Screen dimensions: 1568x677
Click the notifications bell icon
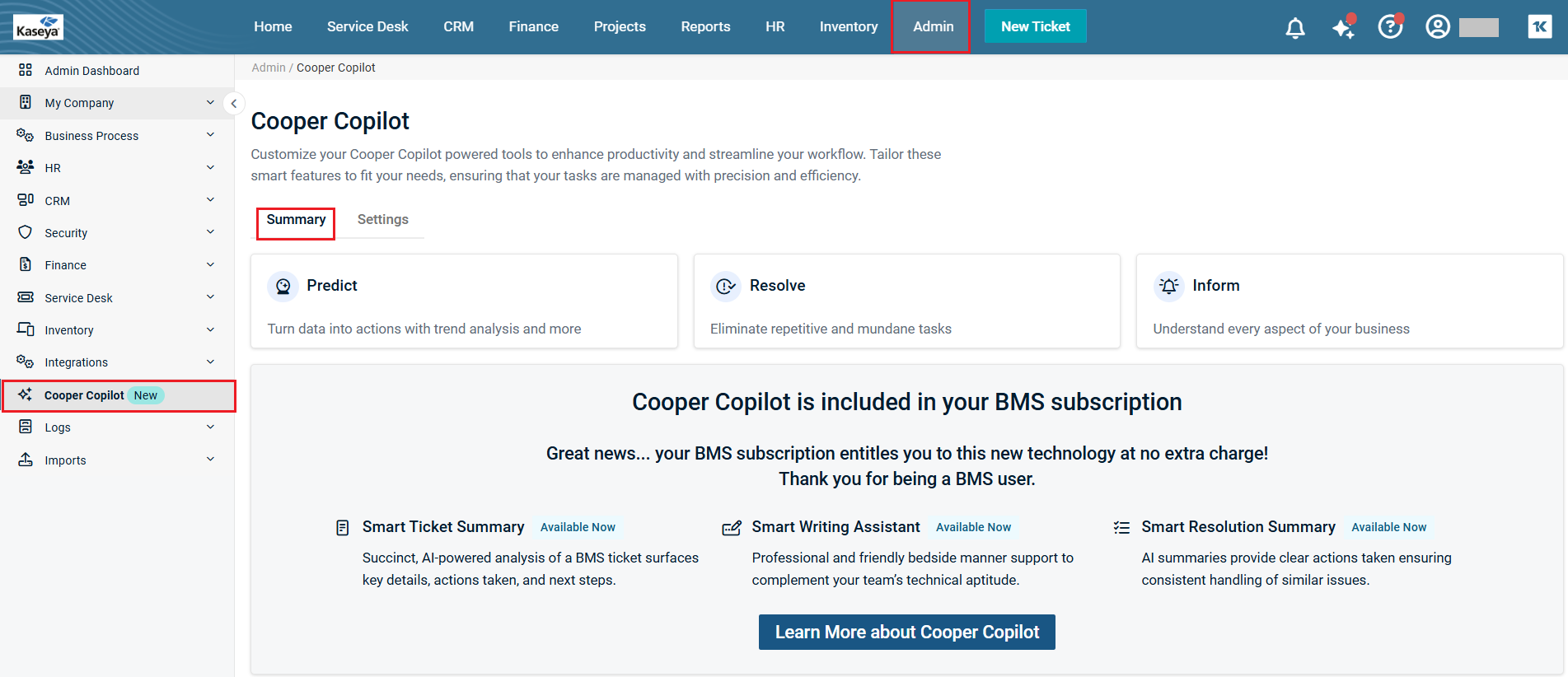click(1295, 28)
